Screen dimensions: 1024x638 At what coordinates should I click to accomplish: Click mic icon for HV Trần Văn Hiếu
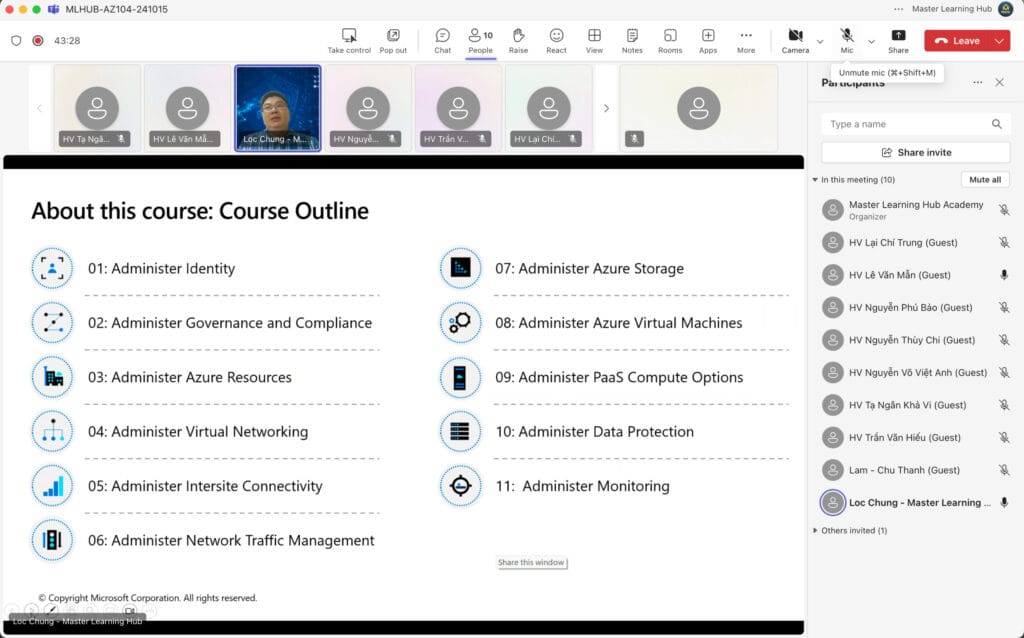coord(1004,438)
